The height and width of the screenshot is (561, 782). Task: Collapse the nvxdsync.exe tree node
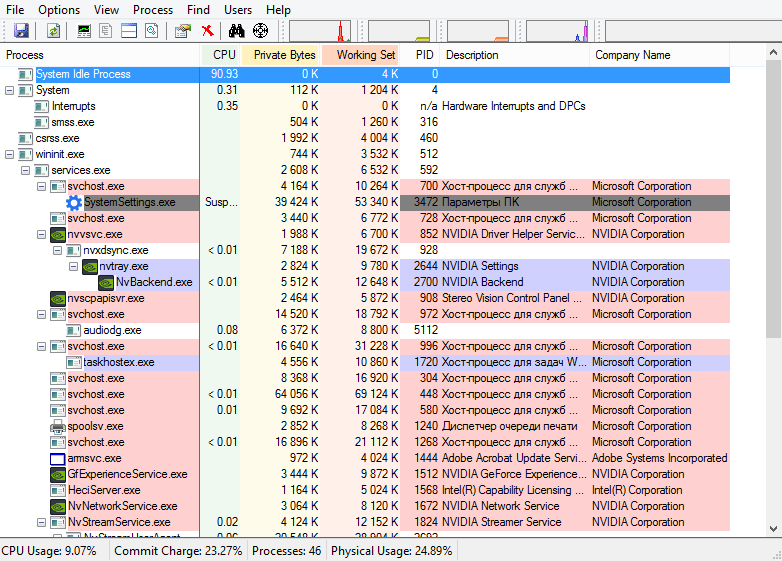click(57, 250)
